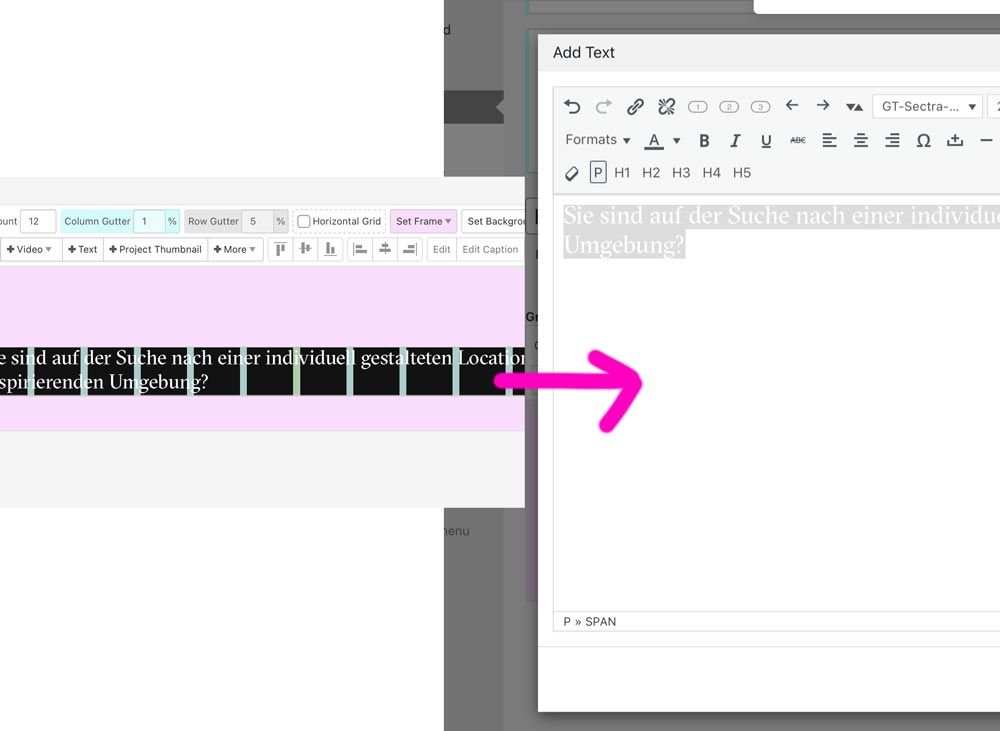Click the remove link icon
The image size is (1000, 731).
tap(667, 107)
